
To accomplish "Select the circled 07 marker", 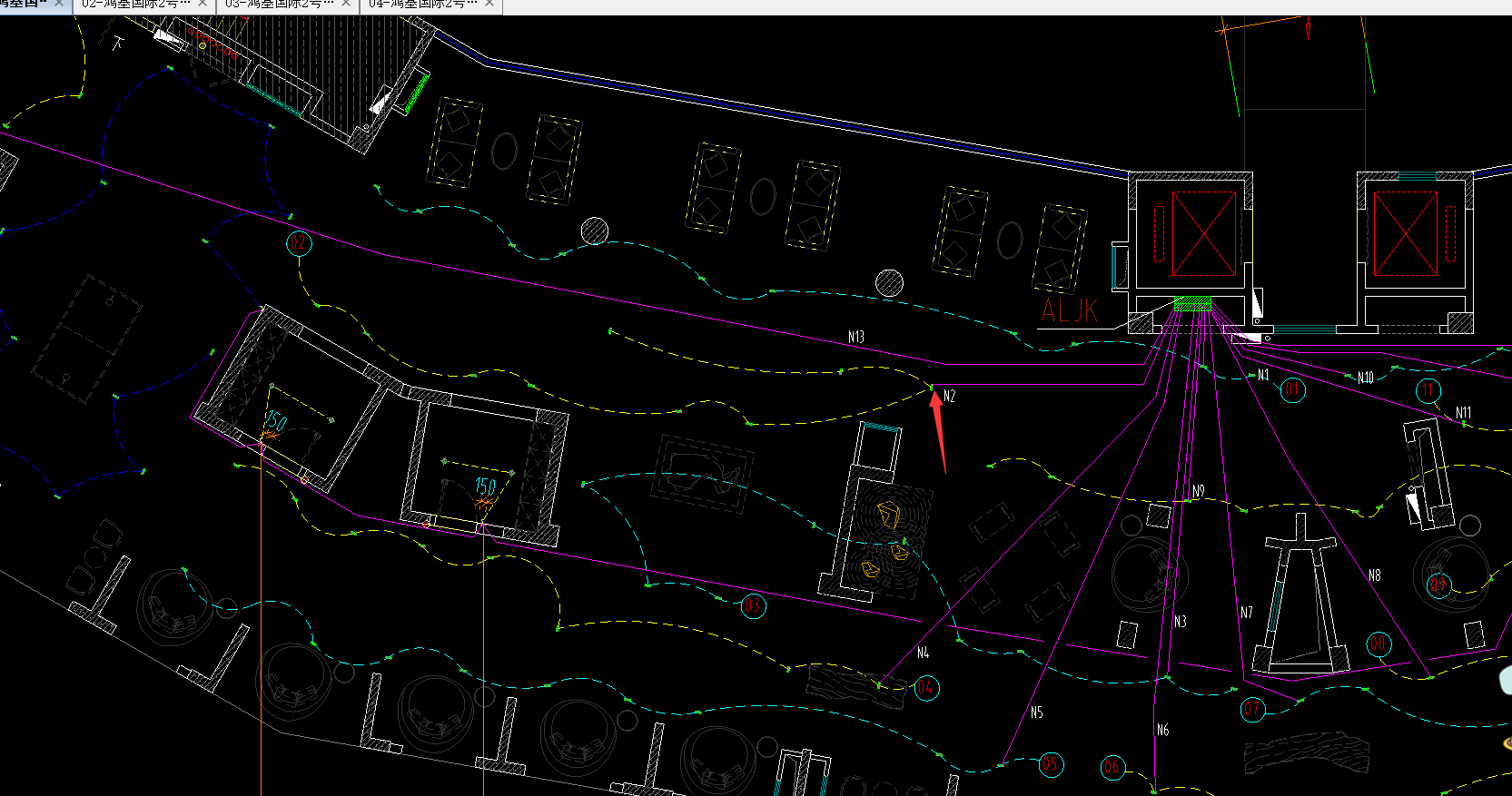I will coord(1252,708).
